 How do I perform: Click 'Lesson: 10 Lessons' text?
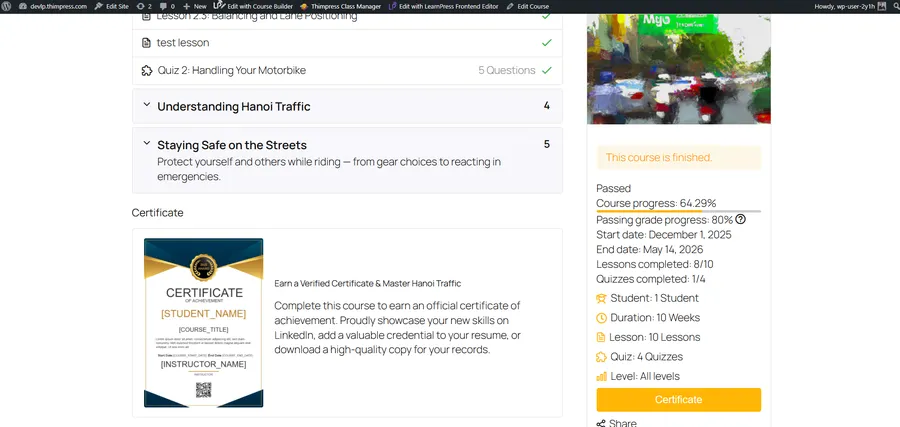click(x=654, y=337)
